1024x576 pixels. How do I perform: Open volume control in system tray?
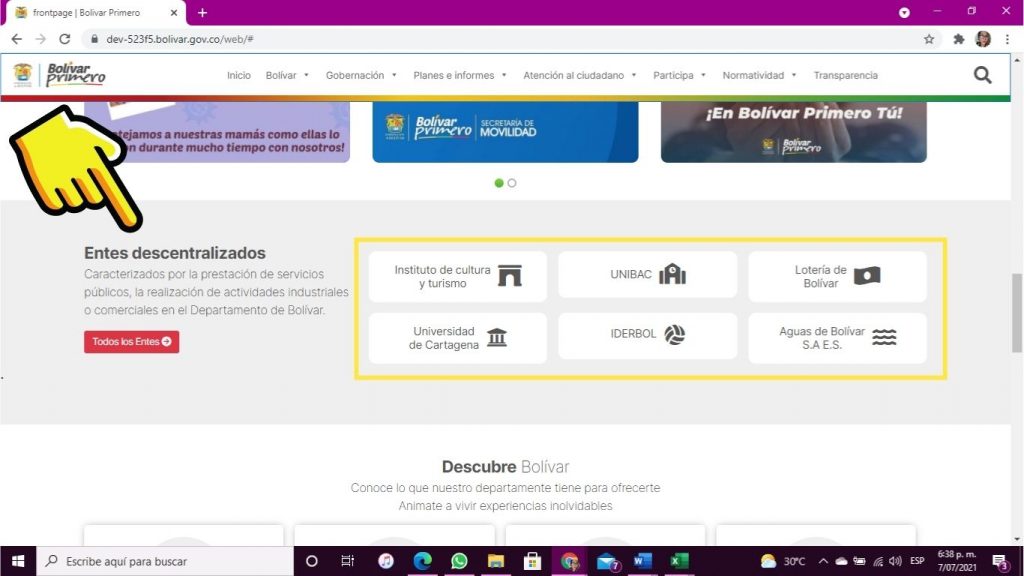(895, 561)
